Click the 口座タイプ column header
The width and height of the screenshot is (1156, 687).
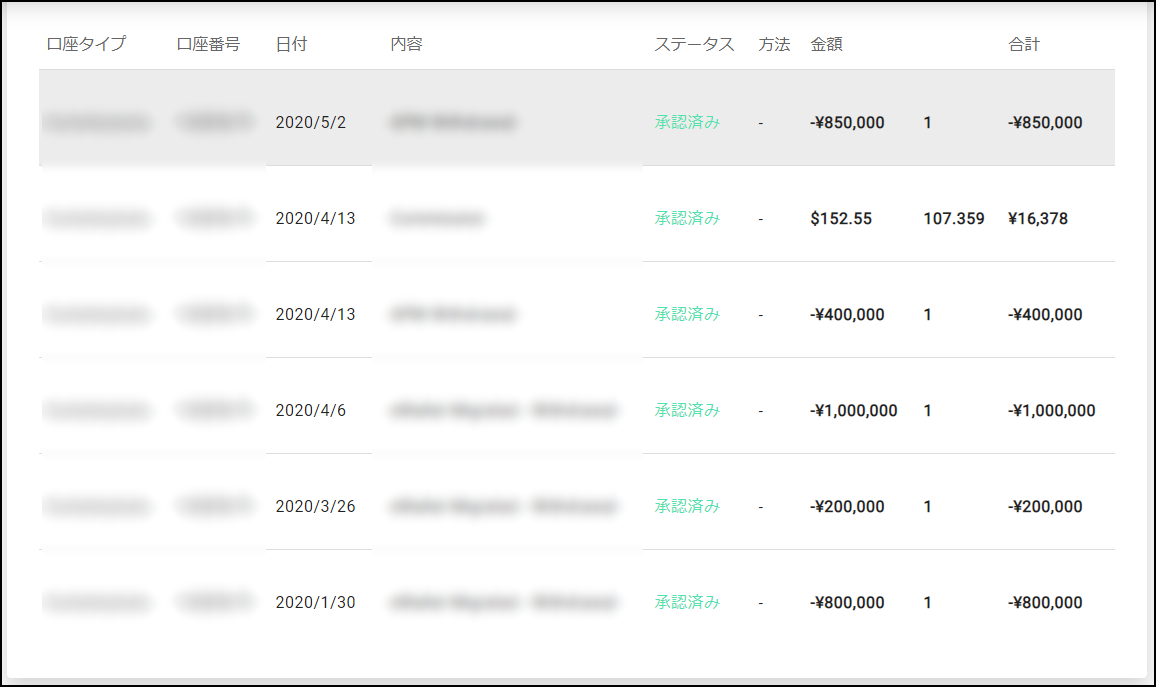coord(86,45)
